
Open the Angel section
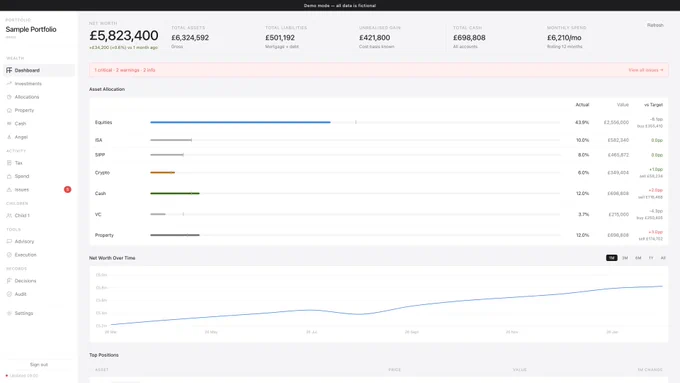[x=39, y=137]
